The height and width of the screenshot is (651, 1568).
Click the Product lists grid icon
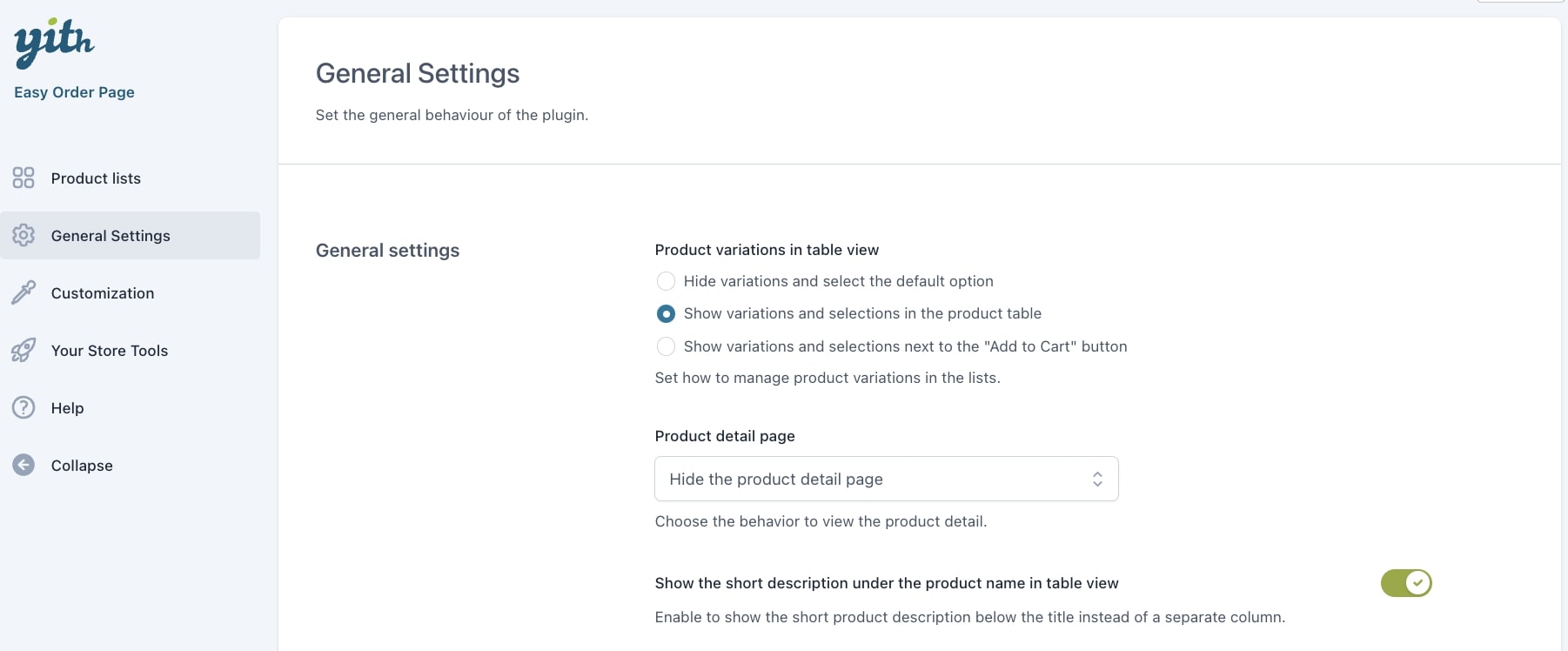click(23, 178)
